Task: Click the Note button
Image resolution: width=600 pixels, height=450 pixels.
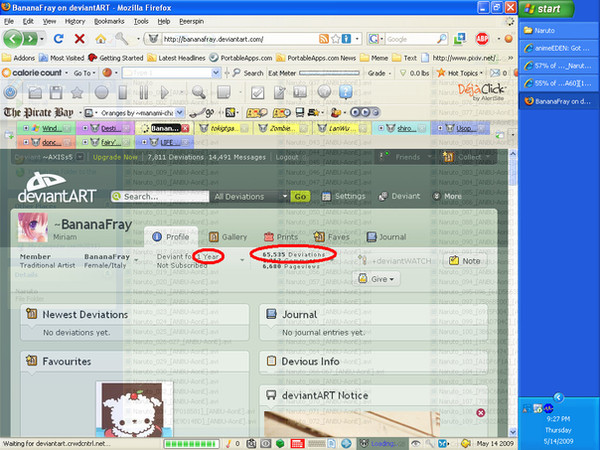Action: point(465,261)
